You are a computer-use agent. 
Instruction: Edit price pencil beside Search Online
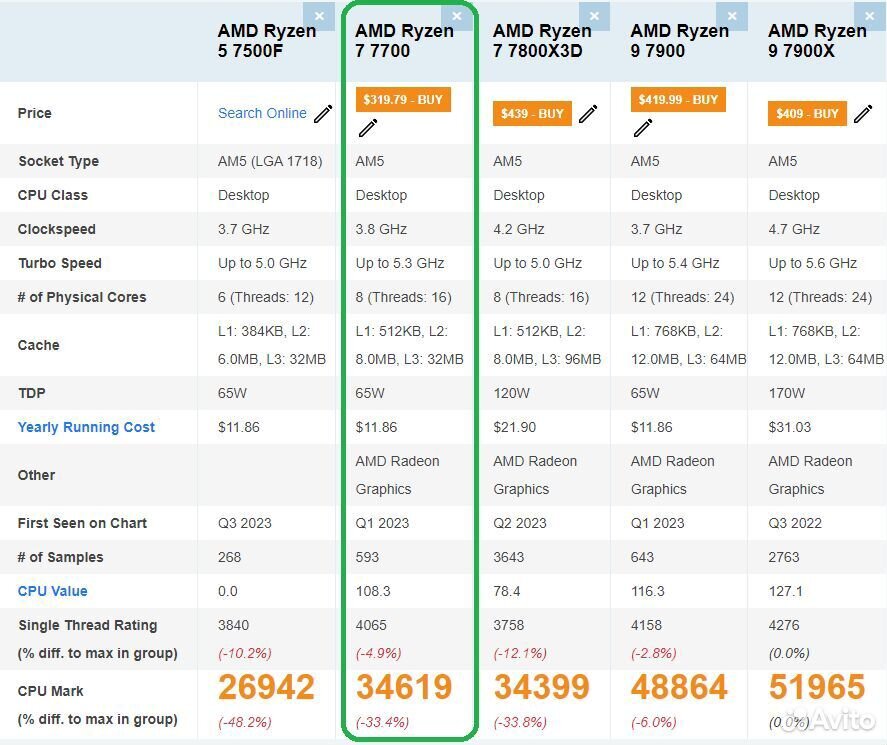323,114
